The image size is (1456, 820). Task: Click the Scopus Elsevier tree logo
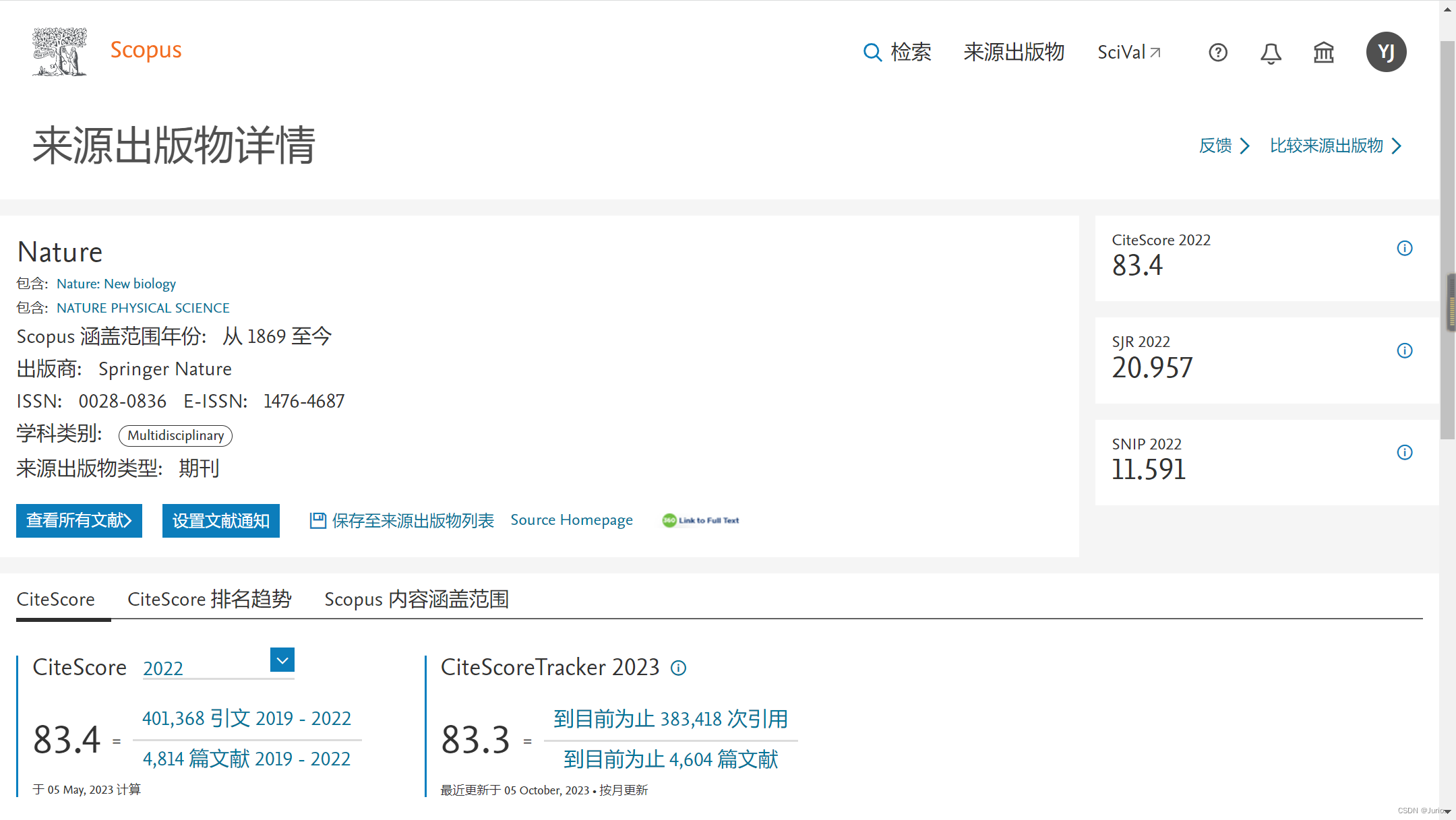(x=59, y=51)
